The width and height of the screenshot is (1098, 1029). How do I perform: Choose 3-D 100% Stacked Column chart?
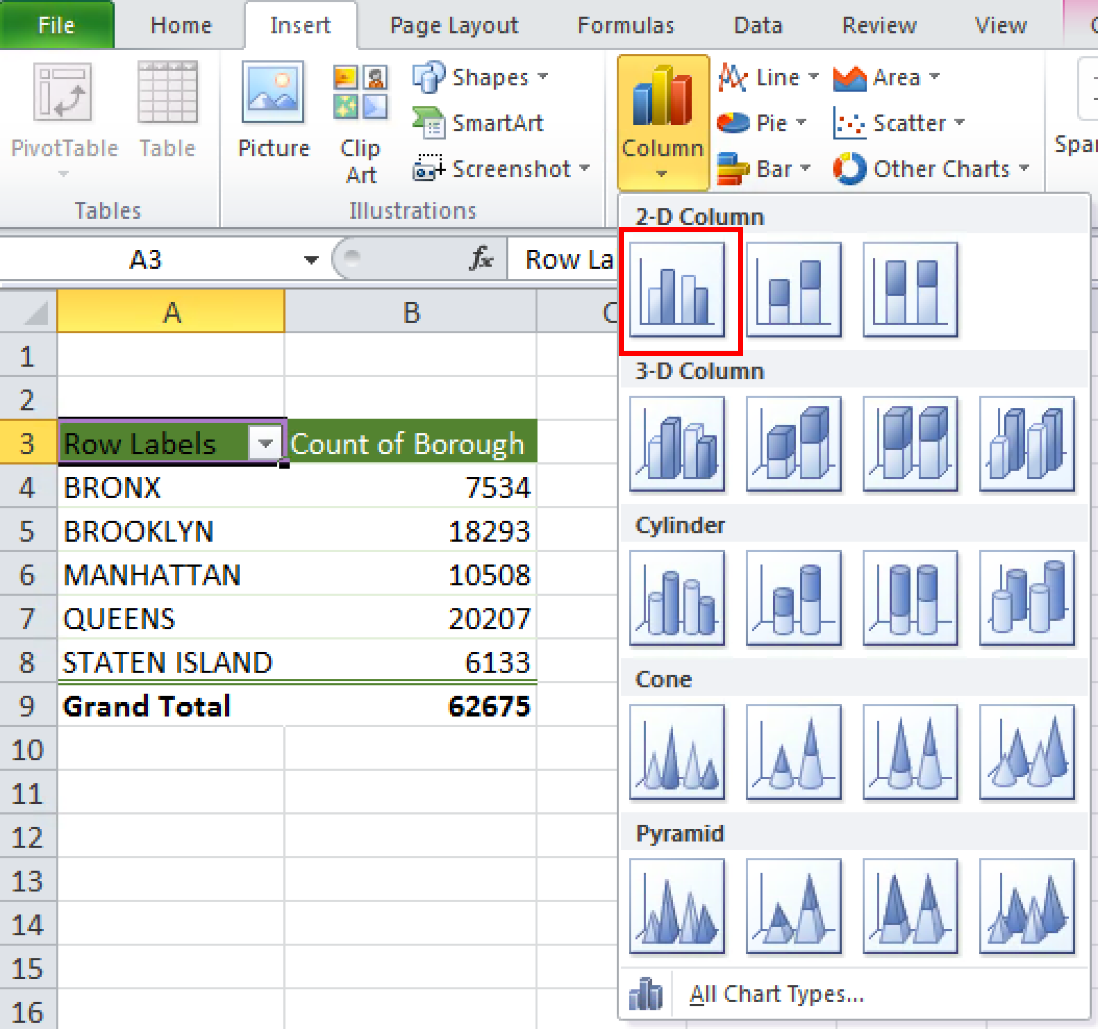(x=910, y=443)
